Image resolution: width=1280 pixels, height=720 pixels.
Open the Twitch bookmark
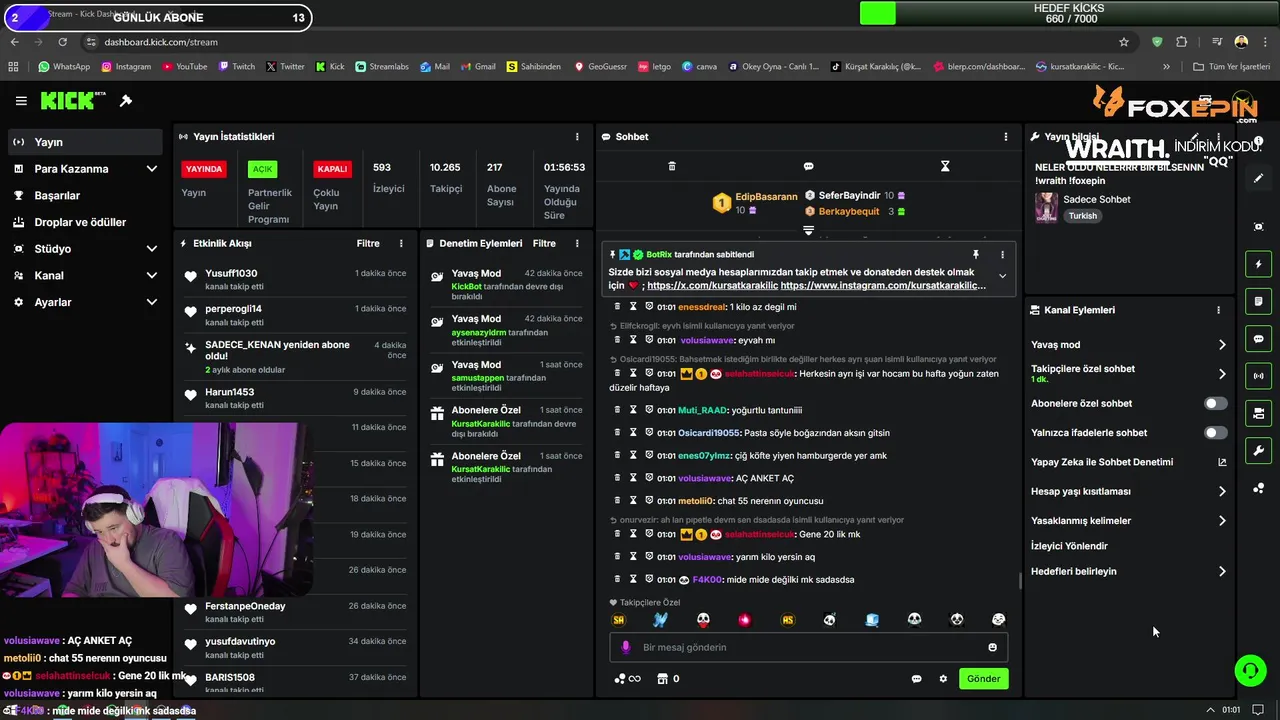[236, 67]
